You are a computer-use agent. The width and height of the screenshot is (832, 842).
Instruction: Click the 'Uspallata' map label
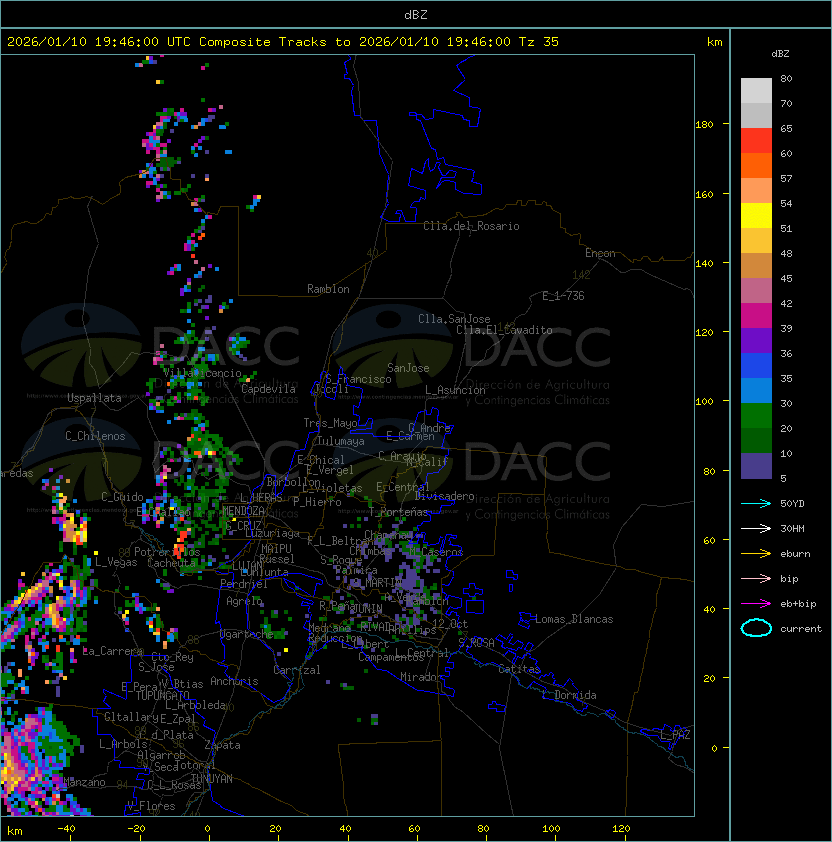[95, 398]
